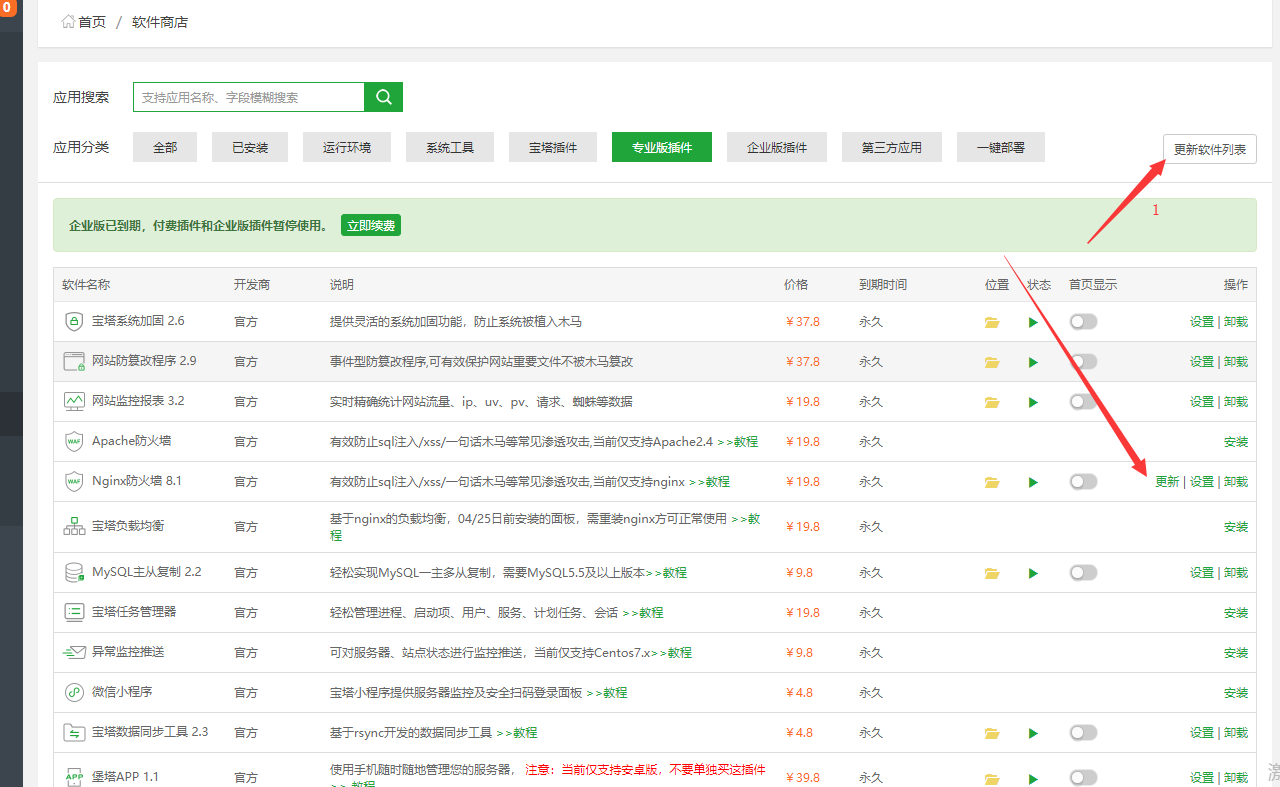Click the WAF icon for Apache防火墙
Image resolution: width=1280 pixels, height=787 pixels.
pos(74,441)
